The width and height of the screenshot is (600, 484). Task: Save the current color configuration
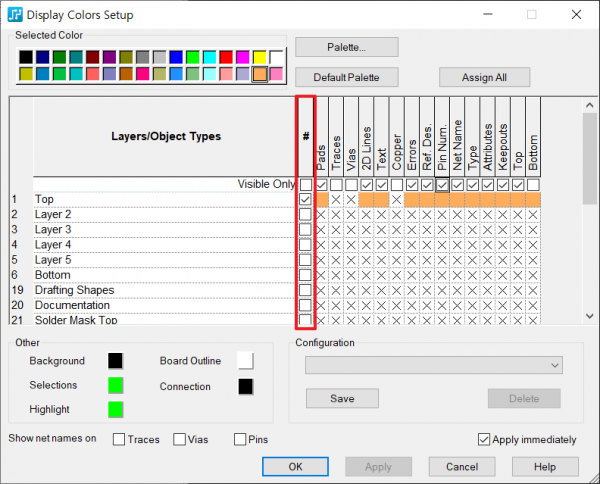pyautogui.click(x=342, y=398)
